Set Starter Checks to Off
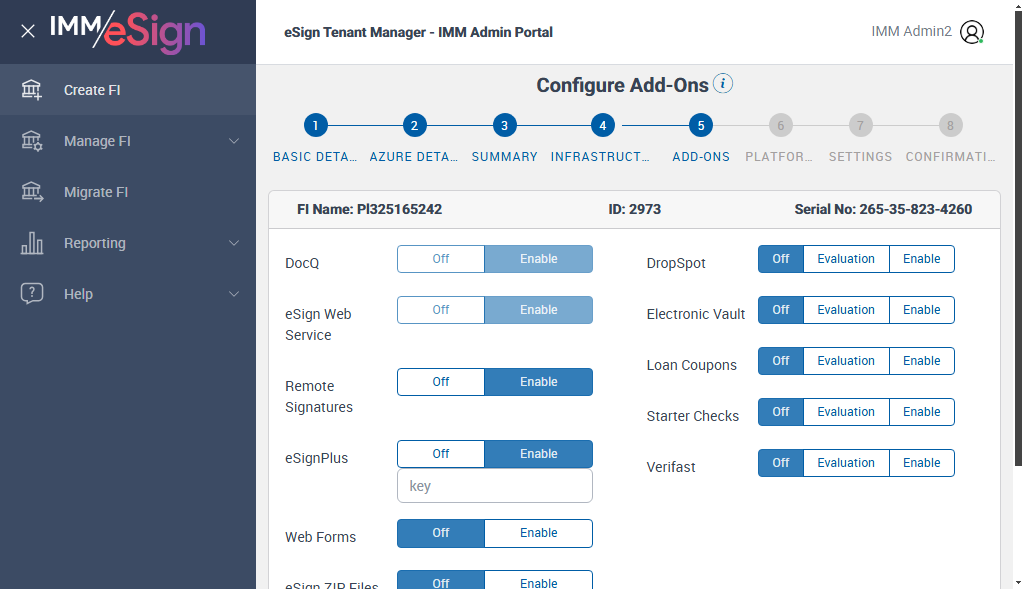Image resolution: width=1024 pixels, height=589 pixels. coord(780,411)
